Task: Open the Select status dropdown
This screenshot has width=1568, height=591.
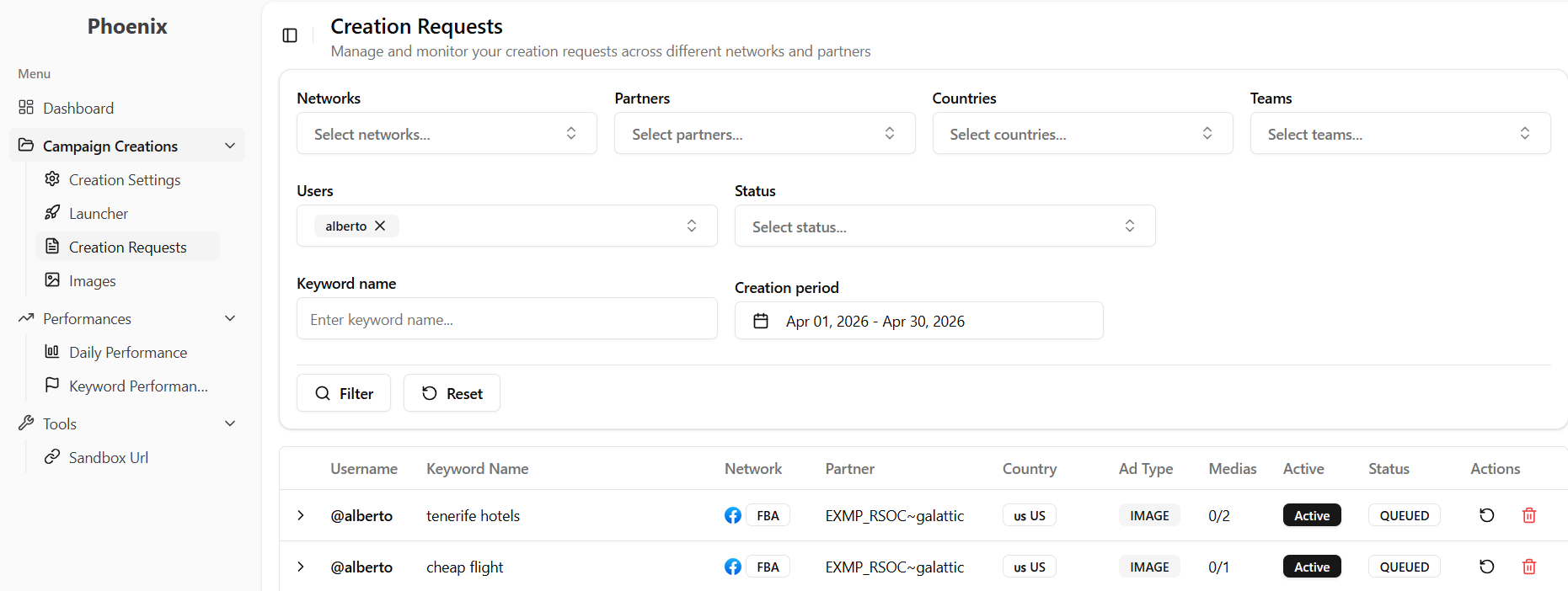Action: pos(944,226)
